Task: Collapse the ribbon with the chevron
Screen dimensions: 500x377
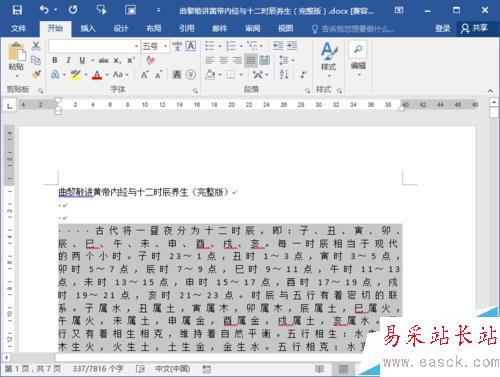Action: pos(490,90)
